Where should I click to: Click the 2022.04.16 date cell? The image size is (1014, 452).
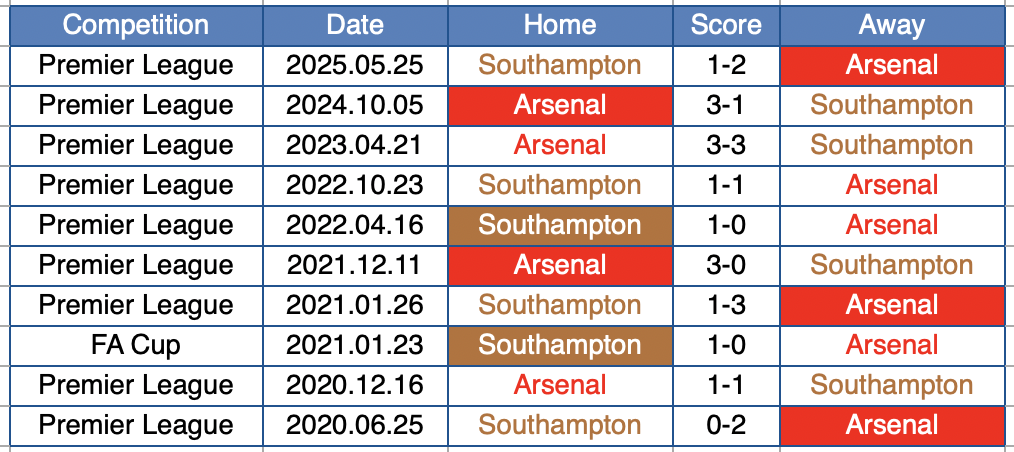pos(355,225)
